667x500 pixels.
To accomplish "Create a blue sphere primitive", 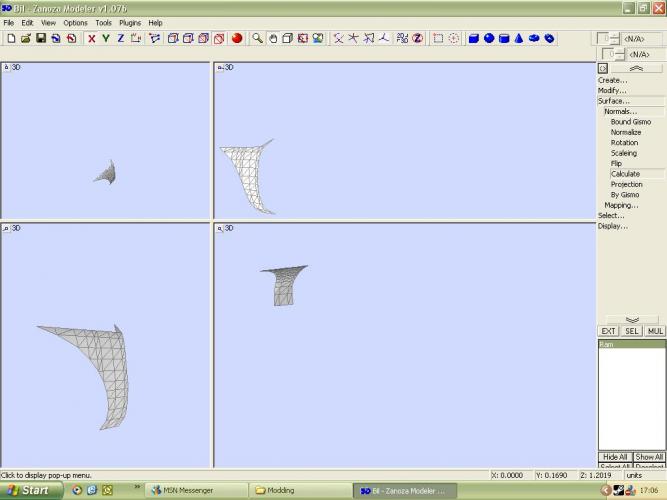I will (488, 38).
